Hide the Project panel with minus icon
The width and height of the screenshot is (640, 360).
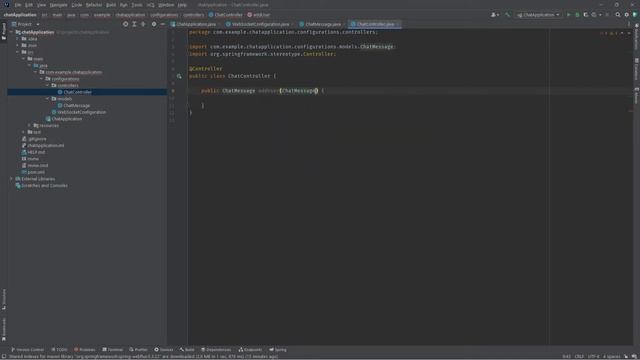pyautogui.click(x=162, y=24)
